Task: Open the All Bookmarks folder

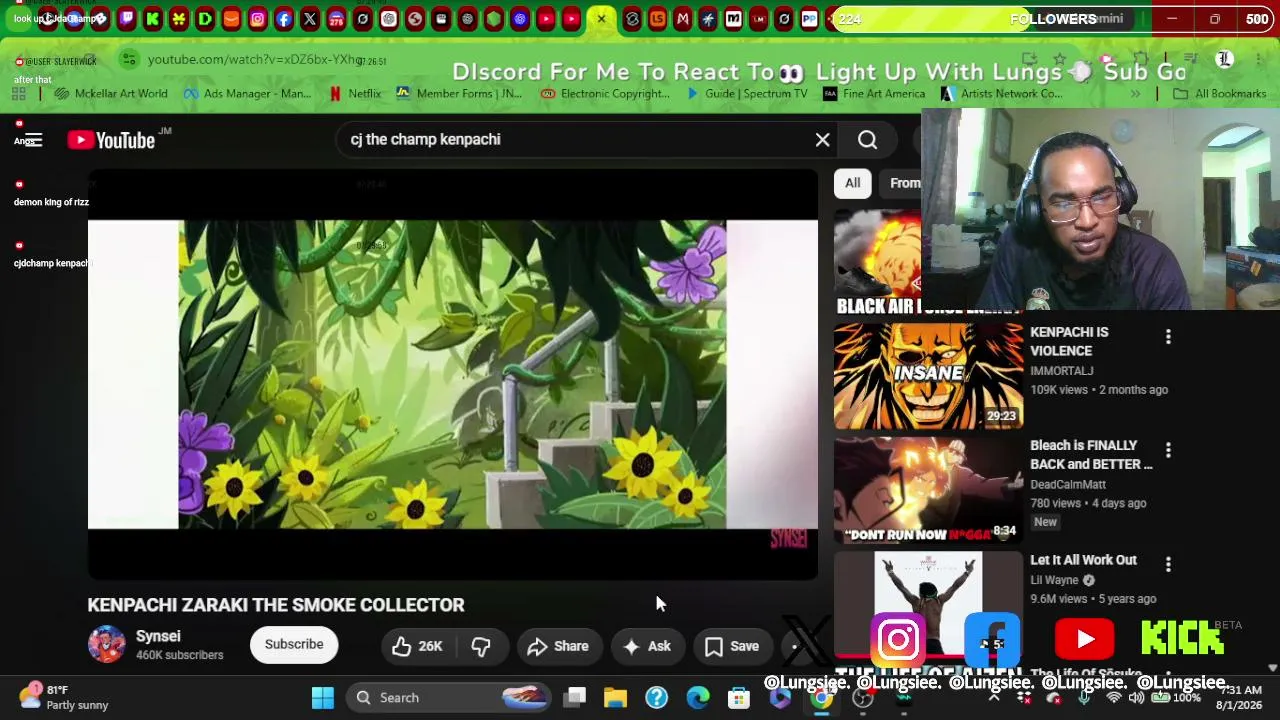Action: [1220, 94]
